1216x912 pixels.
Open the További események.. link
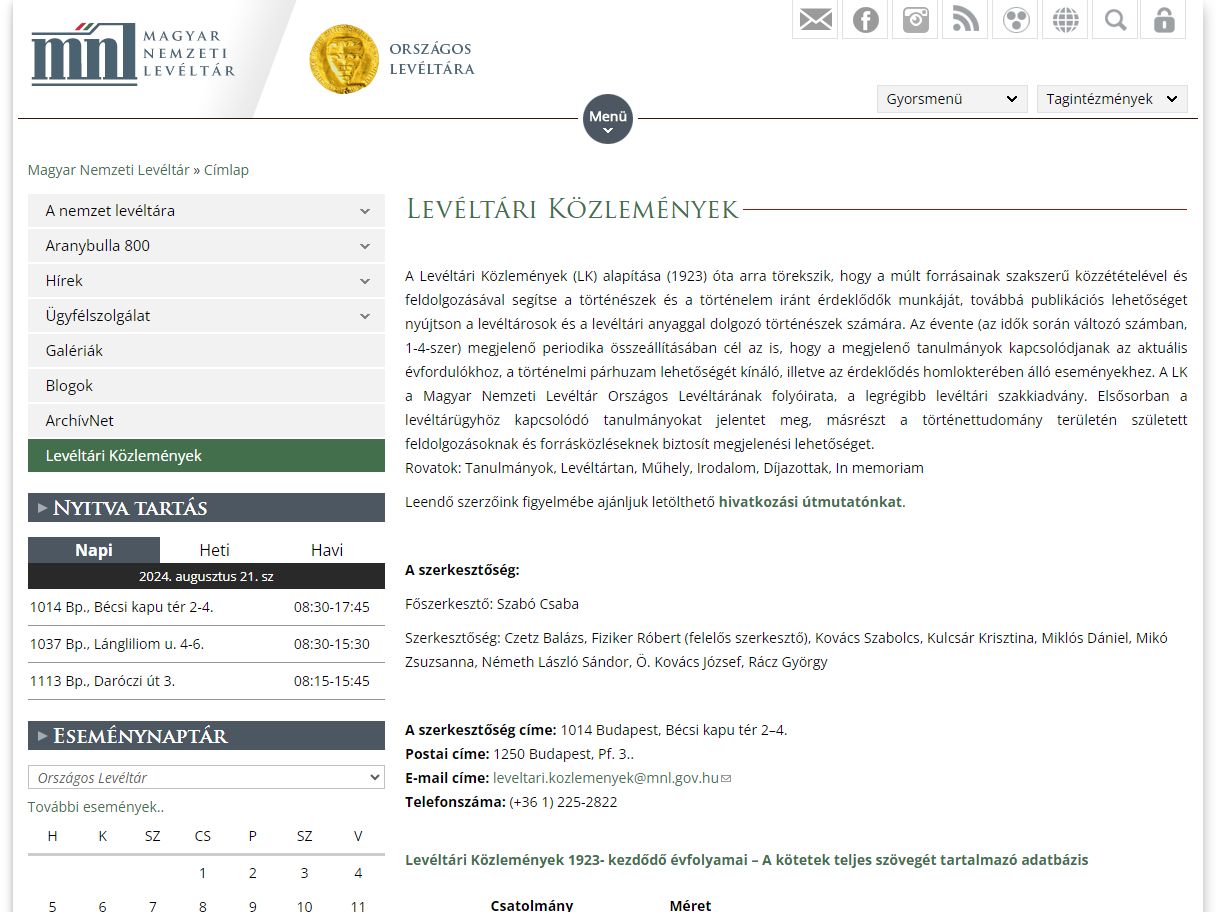(x=96, y=807)
